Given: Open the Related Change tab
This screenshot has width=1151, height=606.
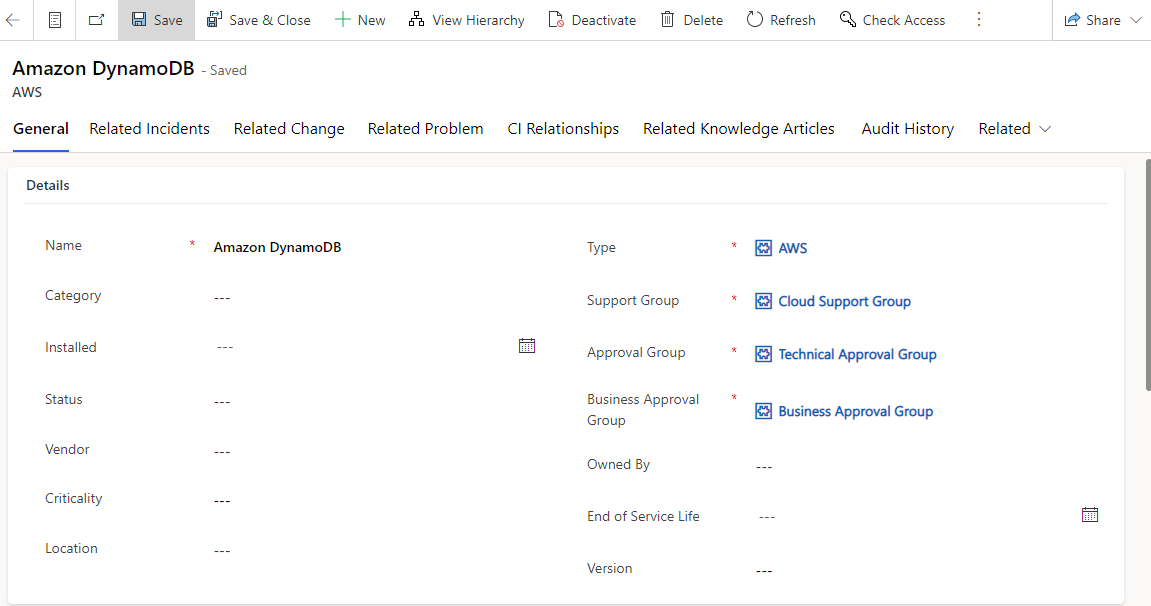Looking at the screenshot, I should point(289,129).
